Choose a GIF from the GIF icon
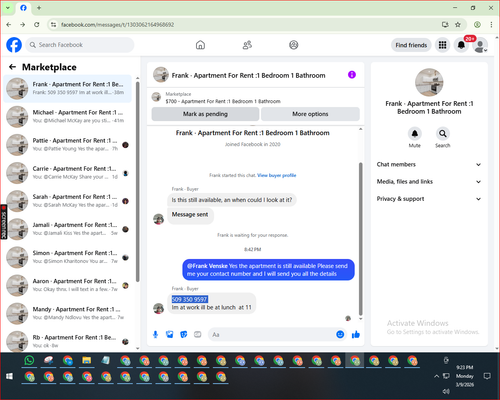 coord(198,334)
